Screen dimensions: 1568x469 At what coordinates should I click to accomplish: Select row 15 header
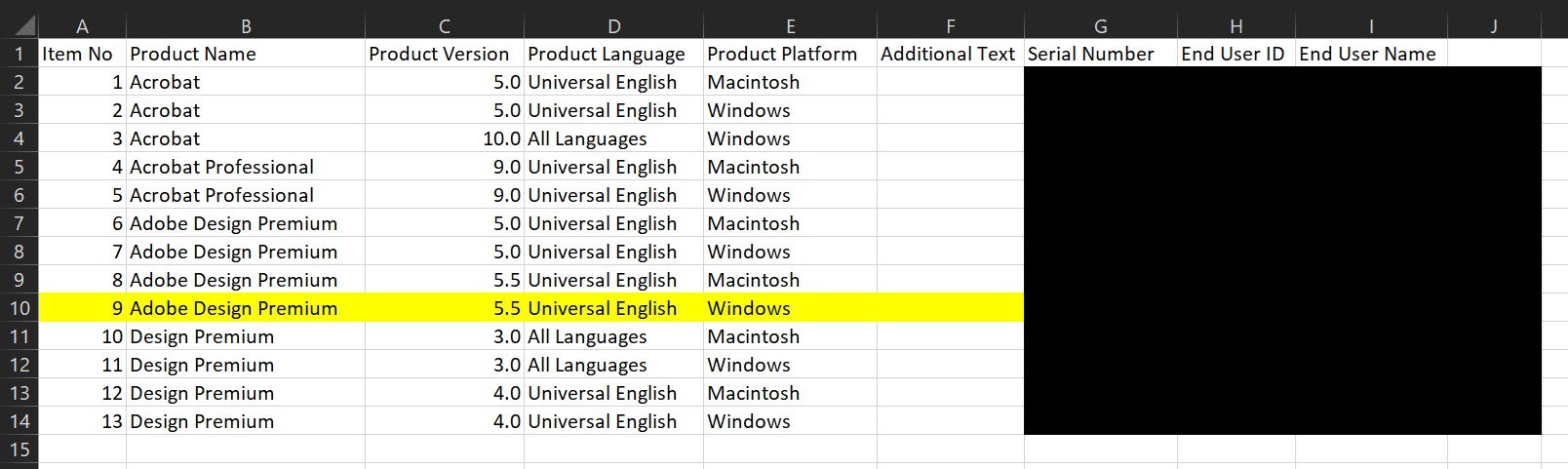coord(19,449)
